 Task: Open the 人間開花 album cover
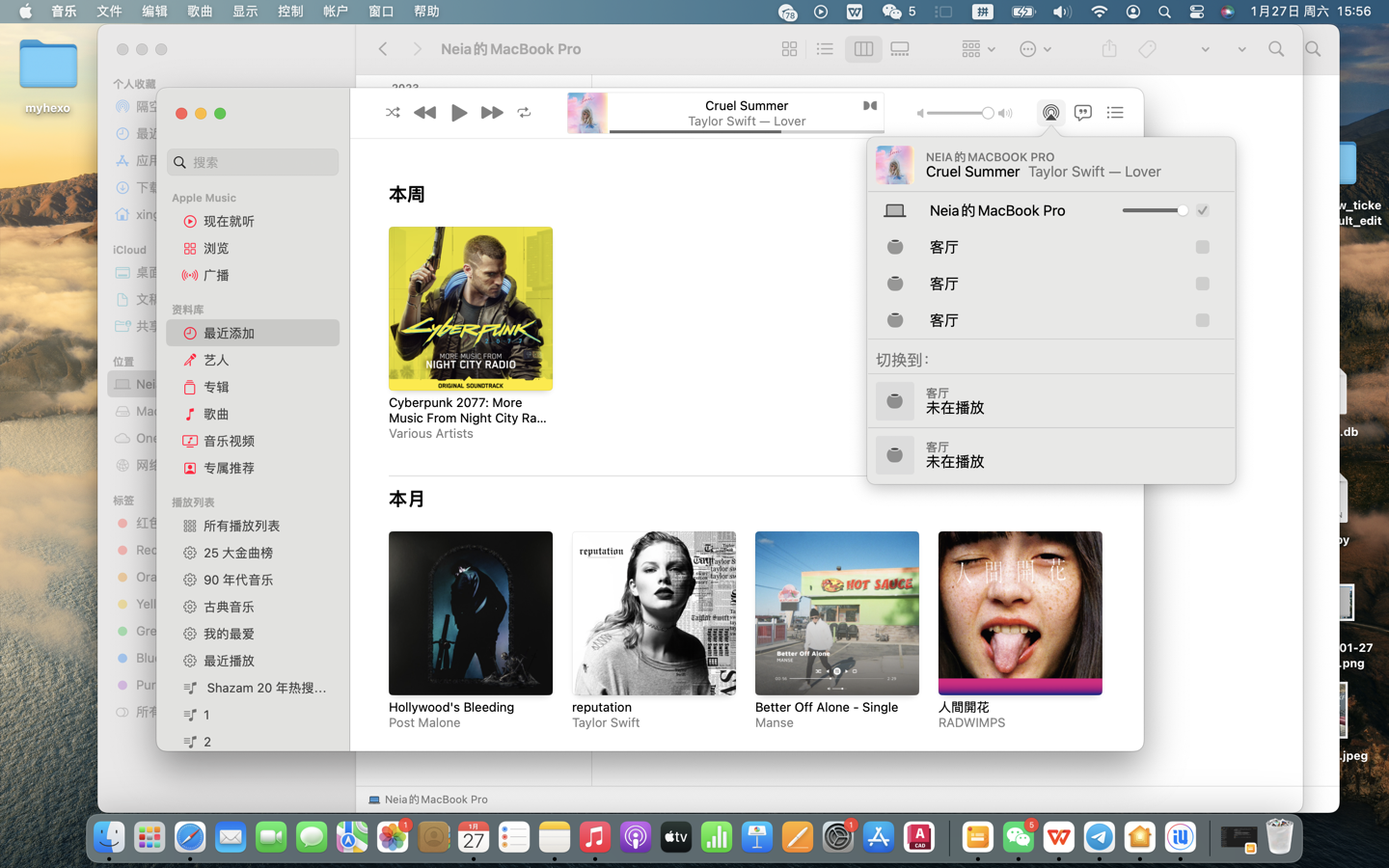coord(1021,613)
